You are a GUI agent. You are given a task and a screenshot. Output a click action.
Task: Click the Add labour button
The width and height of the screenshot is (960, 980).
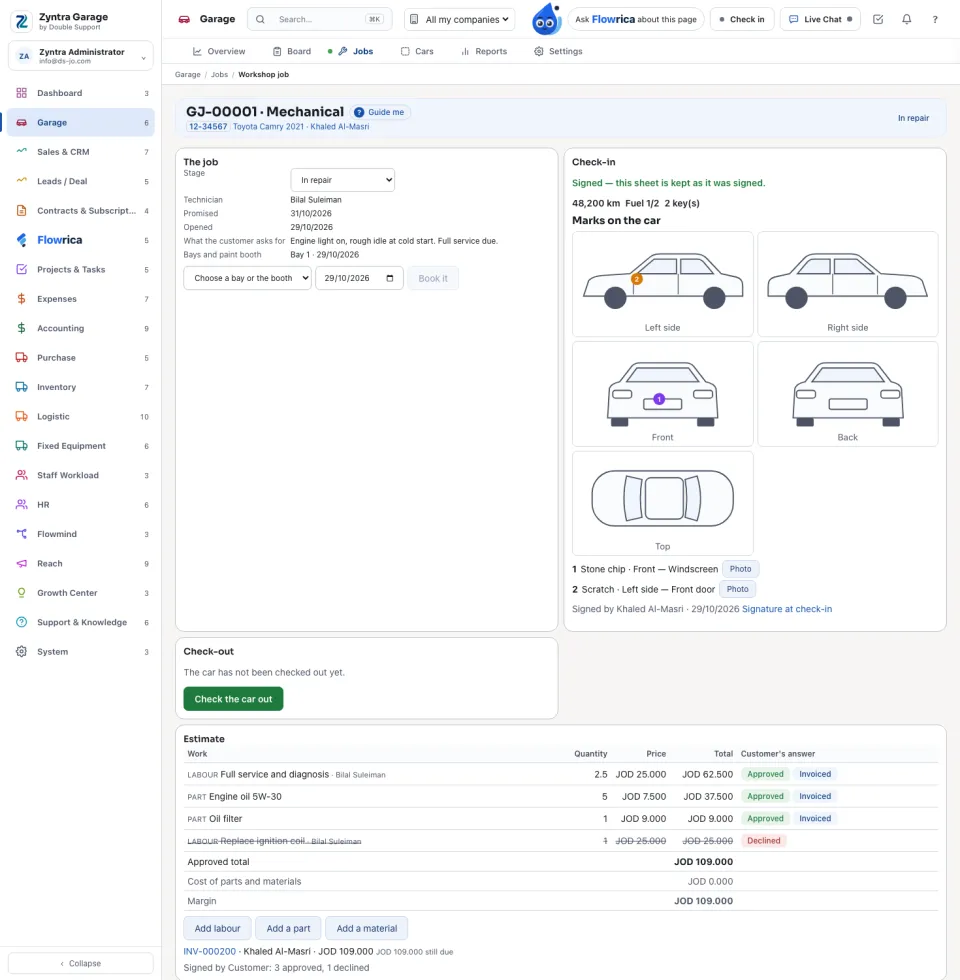pos(217,928)
